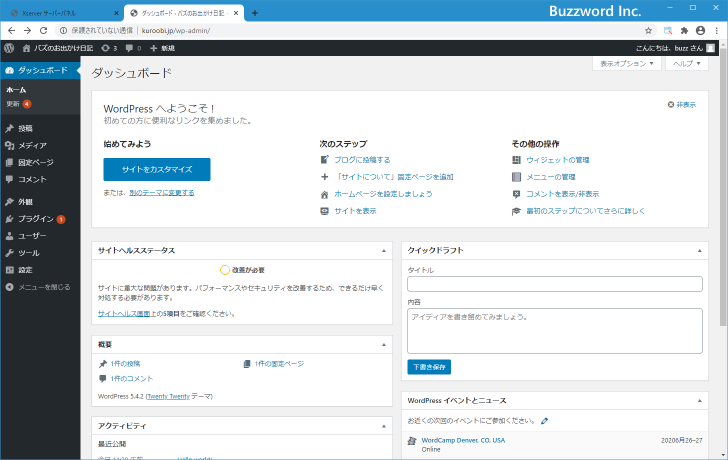Bookmark this page with the star icon

pos(648,30)
